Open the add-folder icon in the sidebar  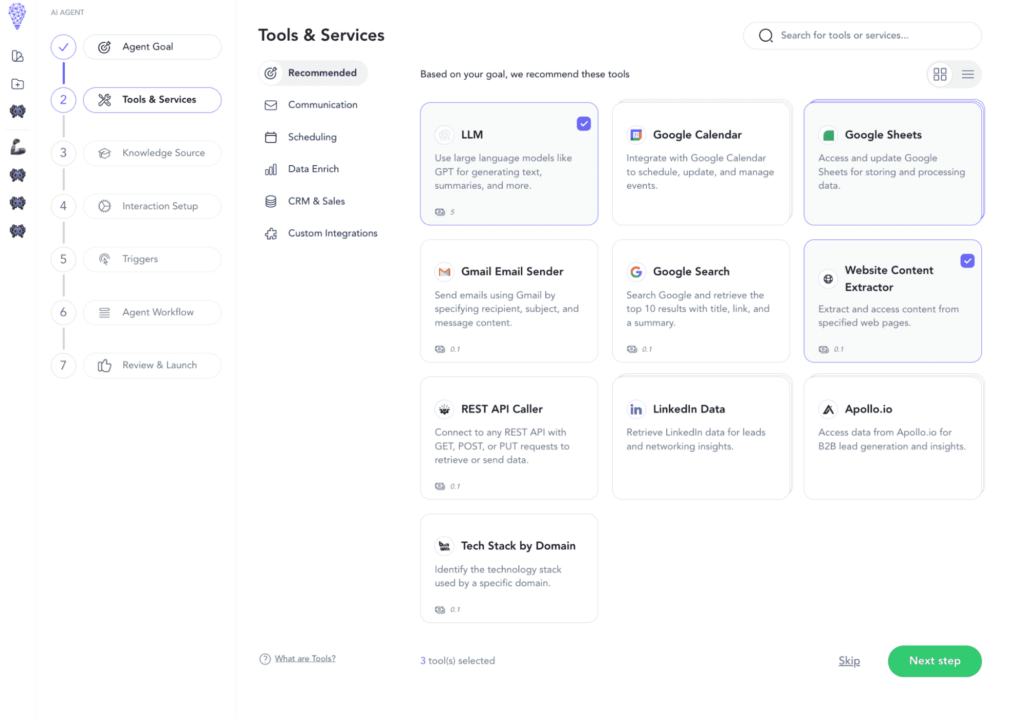pyautogui.click(x=17, y=84)
